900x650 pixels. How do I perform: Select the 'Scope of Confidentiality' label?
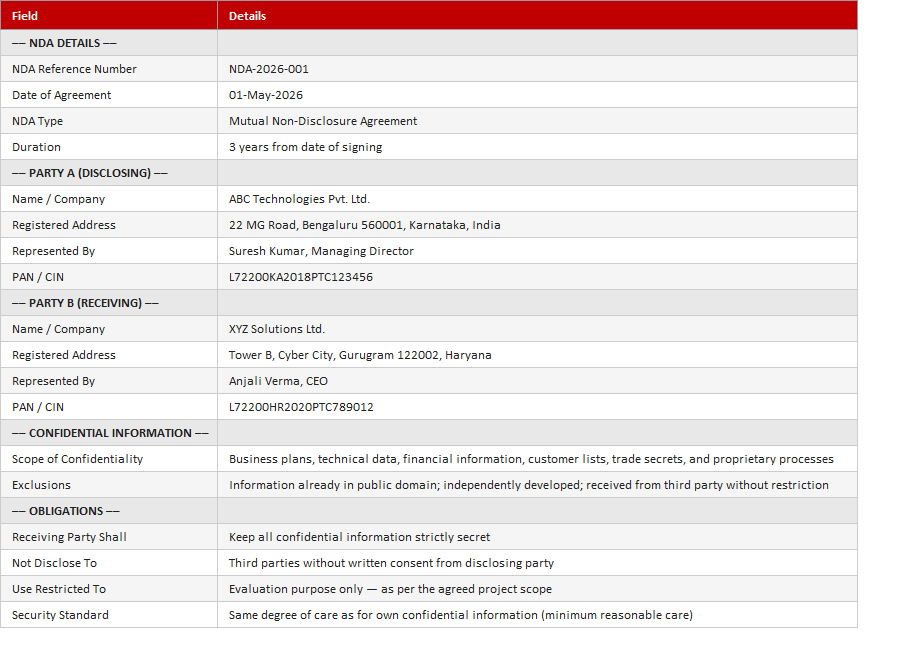(77, 459)
